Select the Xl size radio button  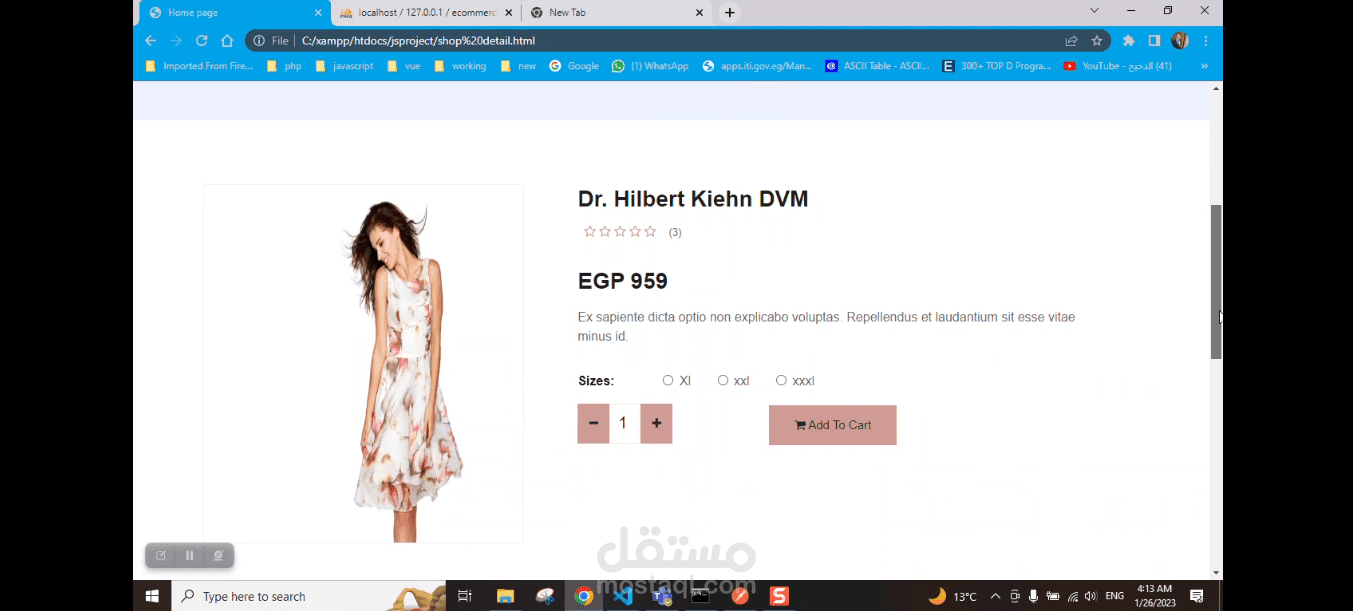click(668, 380)
